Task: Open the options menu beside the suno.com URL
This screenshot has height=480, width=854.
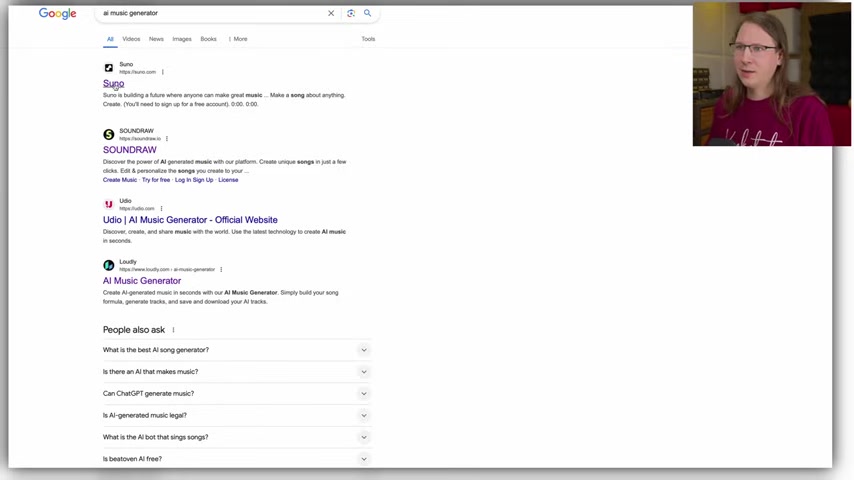Action: coord(163,72)
